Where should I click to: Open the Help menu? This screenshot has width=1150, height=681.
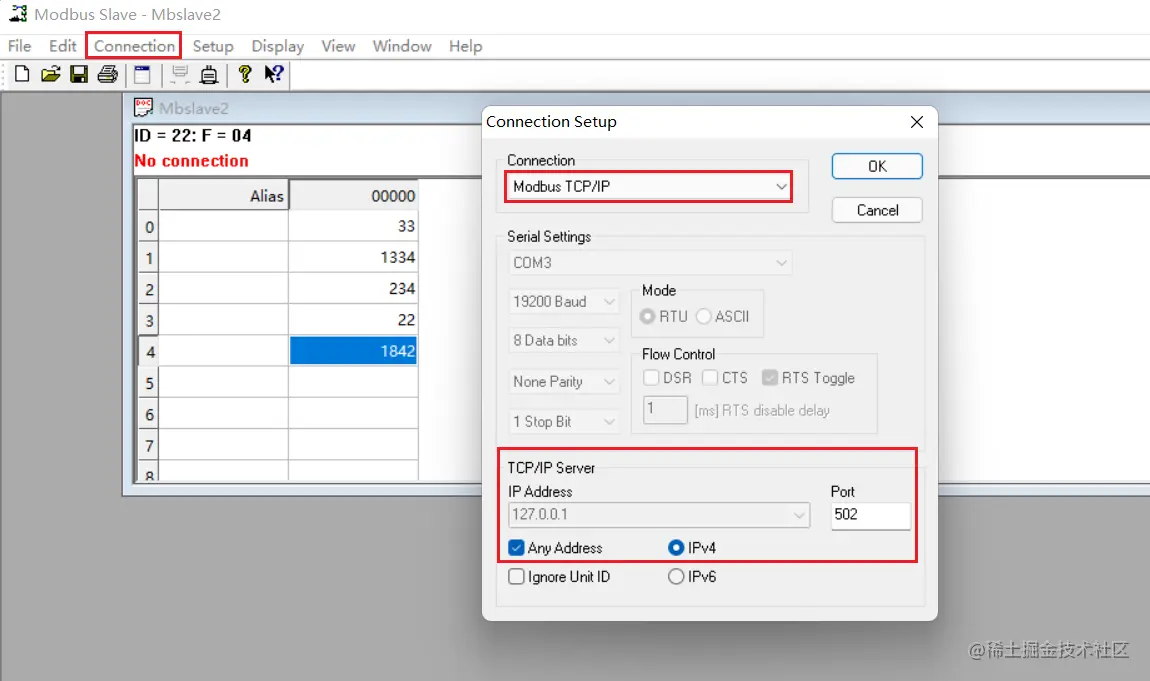coord(466,46)
